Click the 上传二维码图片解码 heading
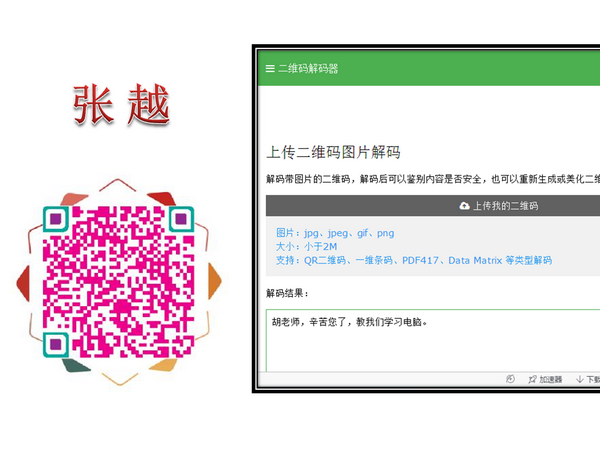 pos(333,152)
